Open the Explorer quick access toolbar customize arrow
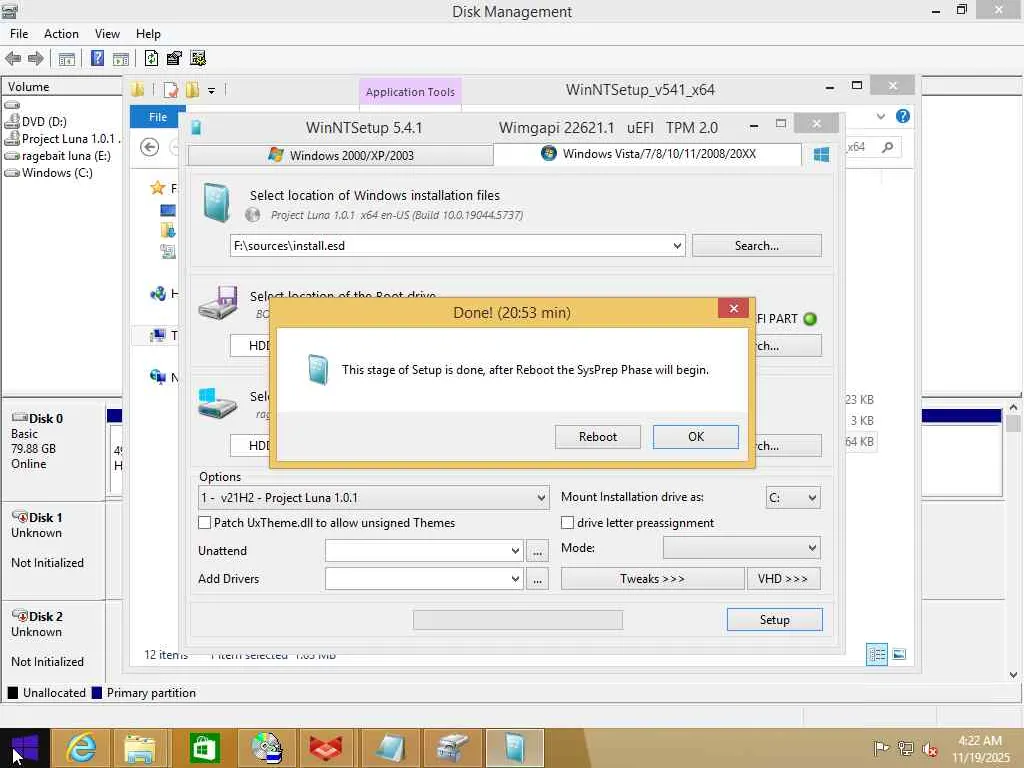Screen dimensions: 1024x768 pos(212,91)
